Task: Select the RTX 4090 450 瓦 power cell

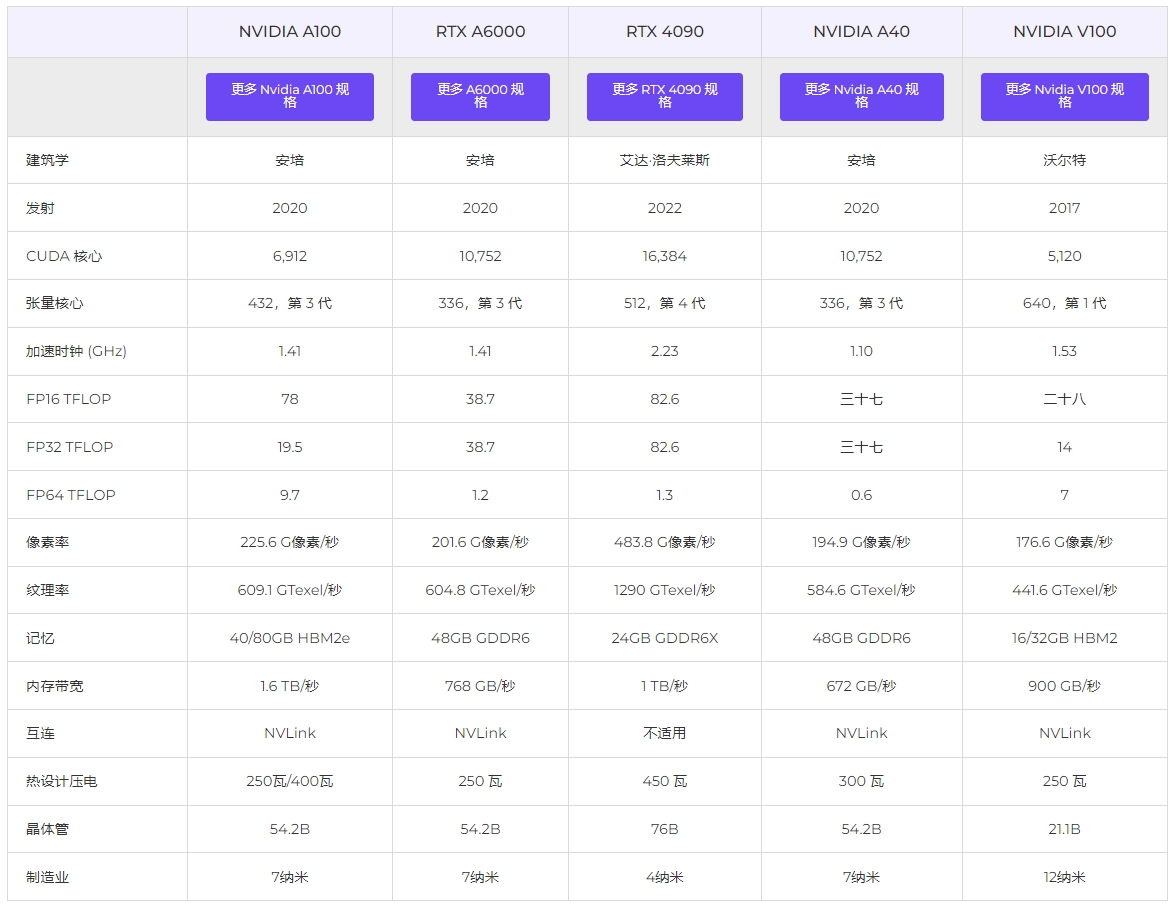Action: point(664,781)
